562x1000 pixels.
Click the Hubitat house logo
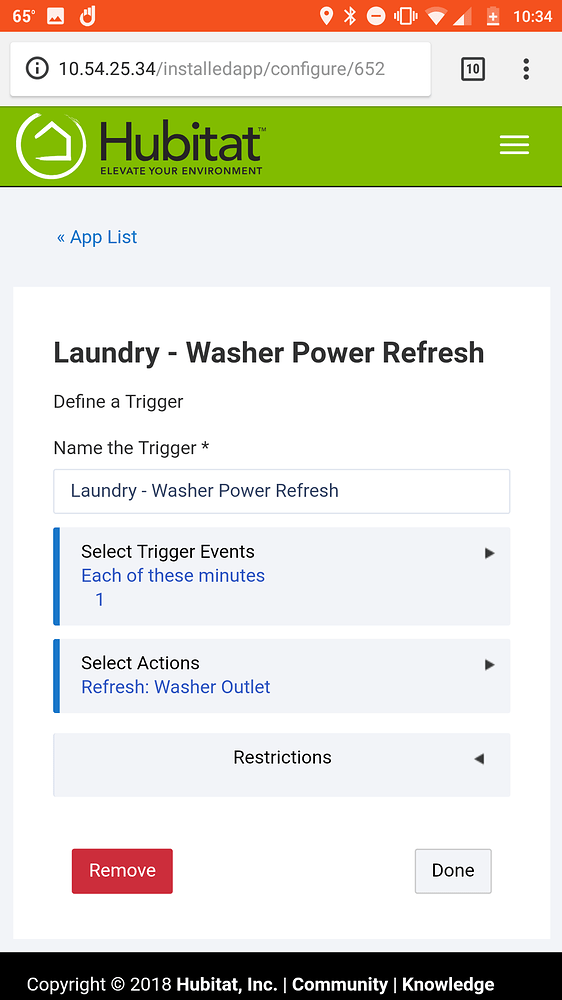pos(51,146)
